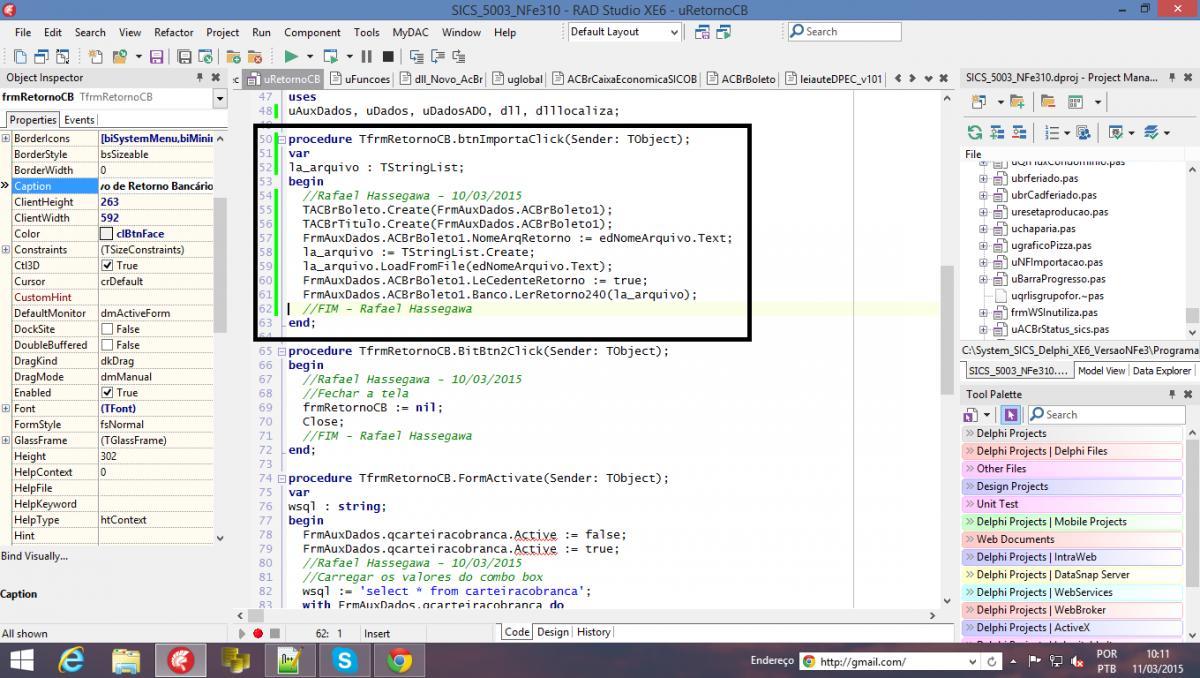Open the Skype icon in taskbar
This screenshot has width=1200, height=678.
345,661
